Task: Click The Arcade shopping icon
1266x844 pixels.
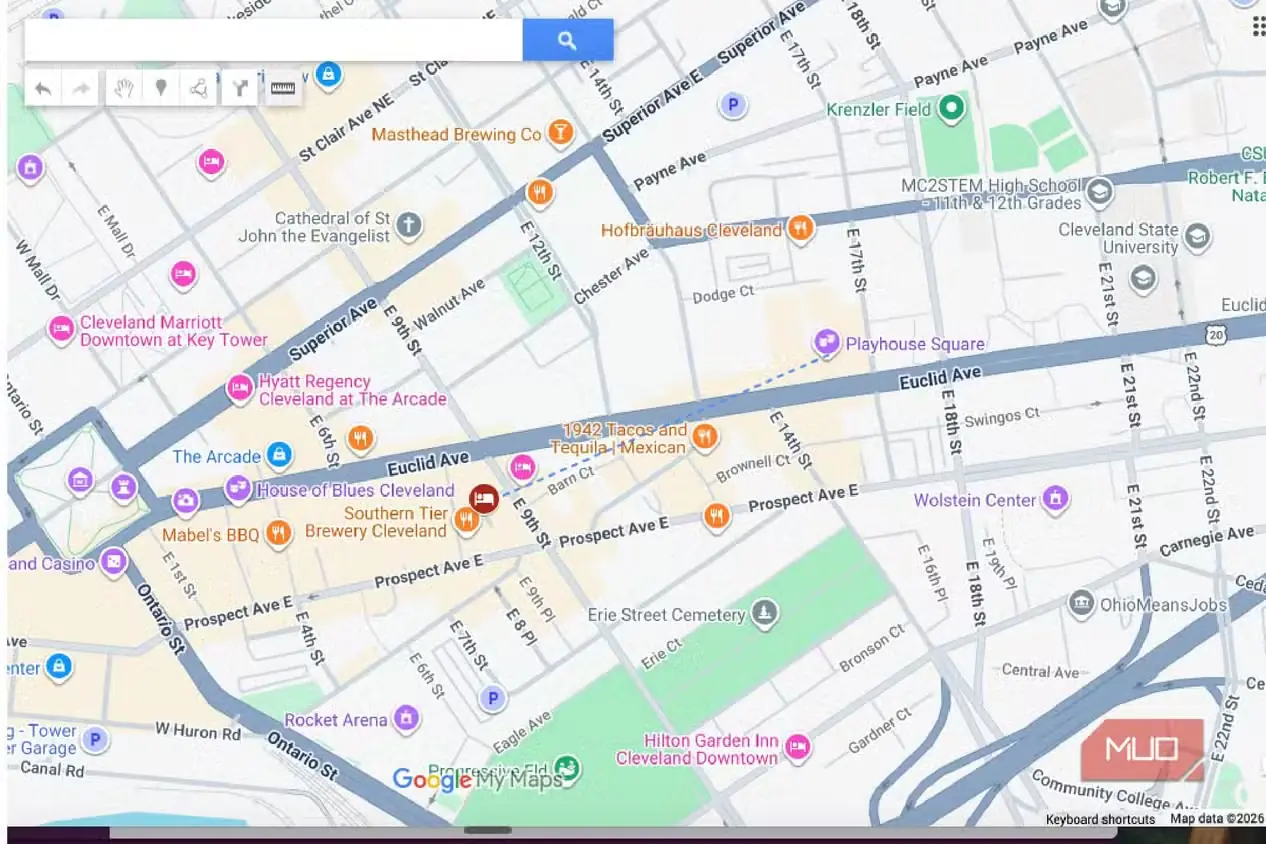Action: (x=279, y=456)
